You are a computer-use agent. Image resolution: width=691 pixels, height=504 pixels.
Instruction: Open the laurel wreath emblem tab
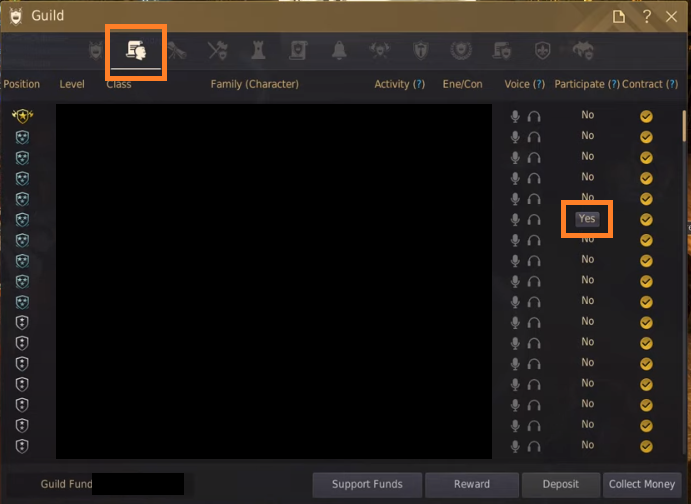461,51
